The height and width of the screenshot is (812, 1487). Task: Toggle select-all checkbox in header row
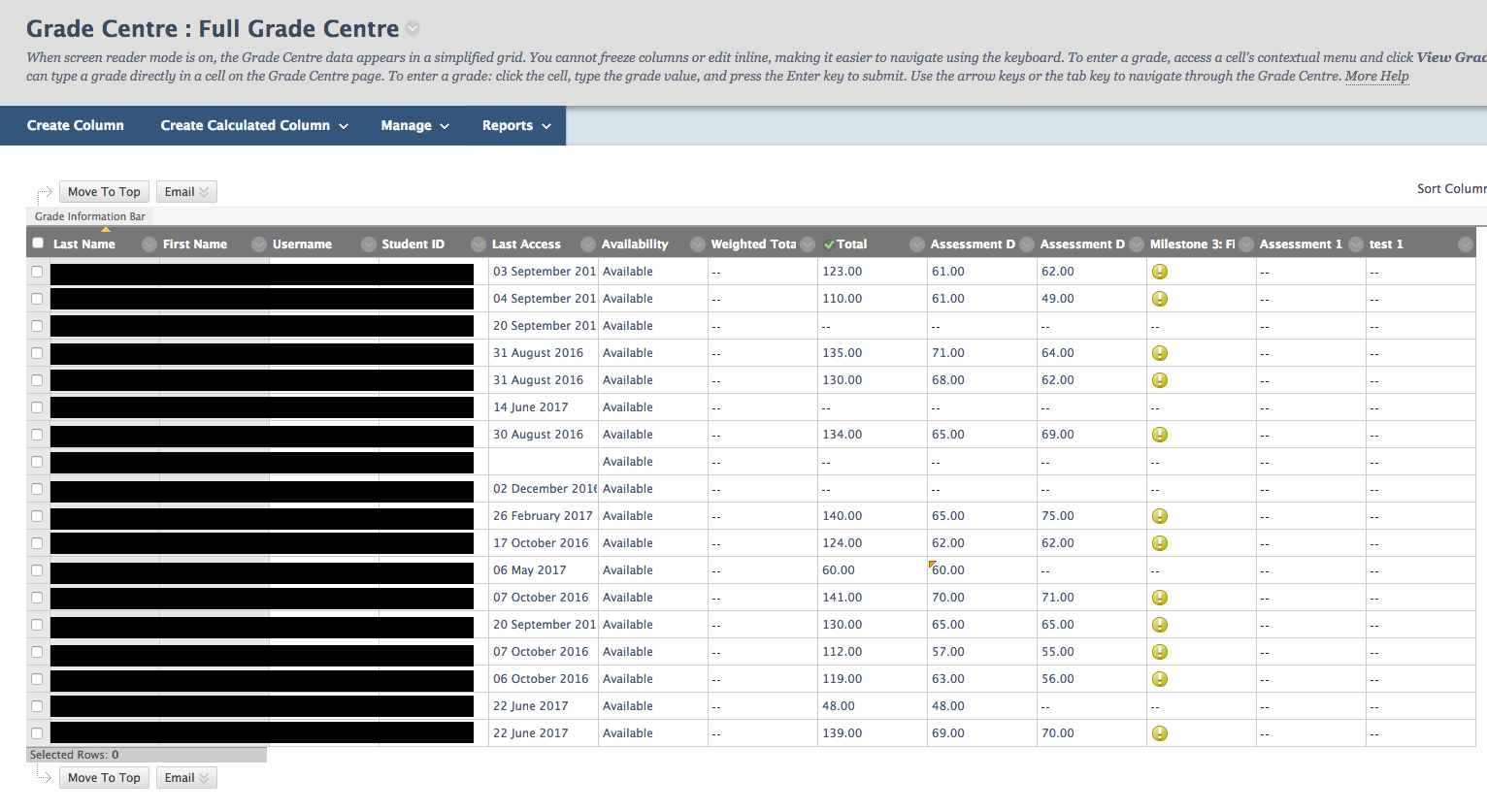[38, 244]
